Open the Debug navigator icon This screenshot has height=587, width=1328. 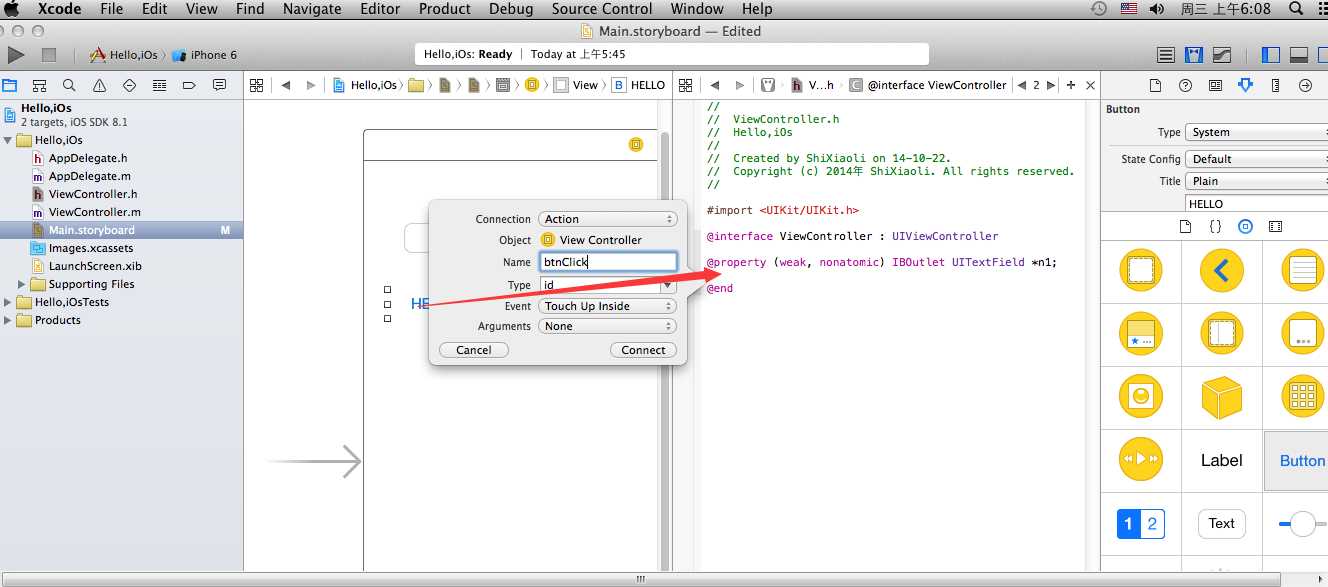[159, 86]
